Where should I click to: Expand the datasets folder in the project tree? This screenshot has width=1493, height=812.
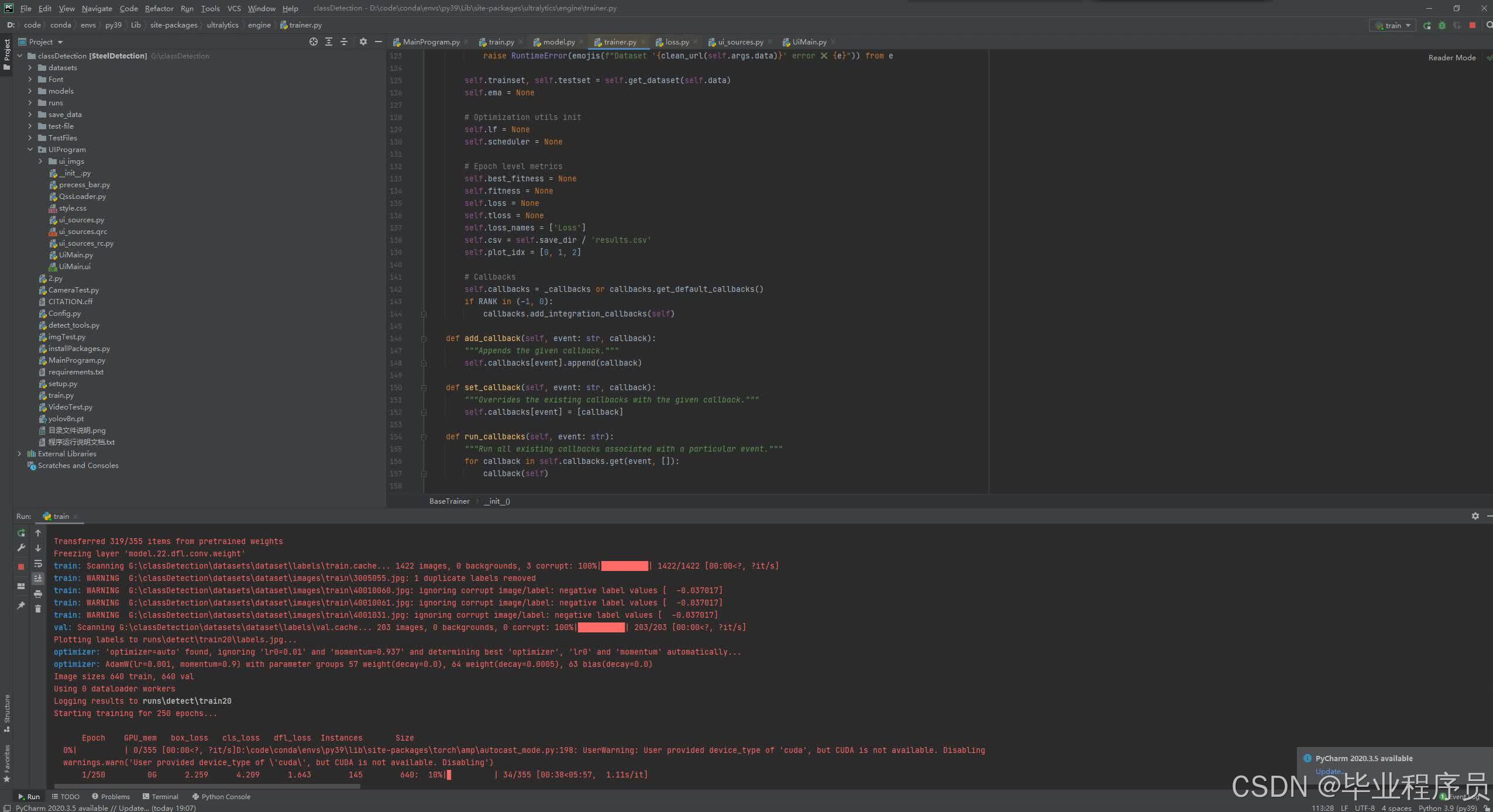(x=30, y=68)
